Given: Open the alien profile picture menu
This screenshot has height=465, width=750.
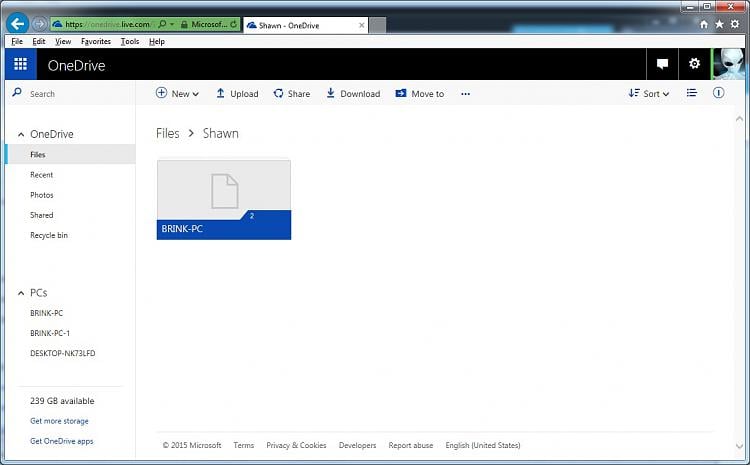Looking at the screenshot, I should click(x=728, y=64).
